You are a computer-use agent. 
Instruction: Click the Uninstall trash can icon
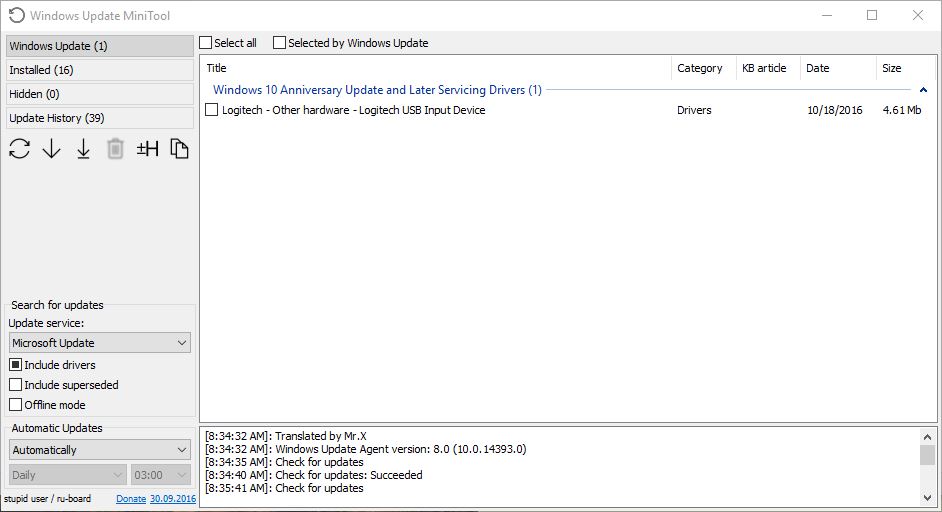pos(115,148)
